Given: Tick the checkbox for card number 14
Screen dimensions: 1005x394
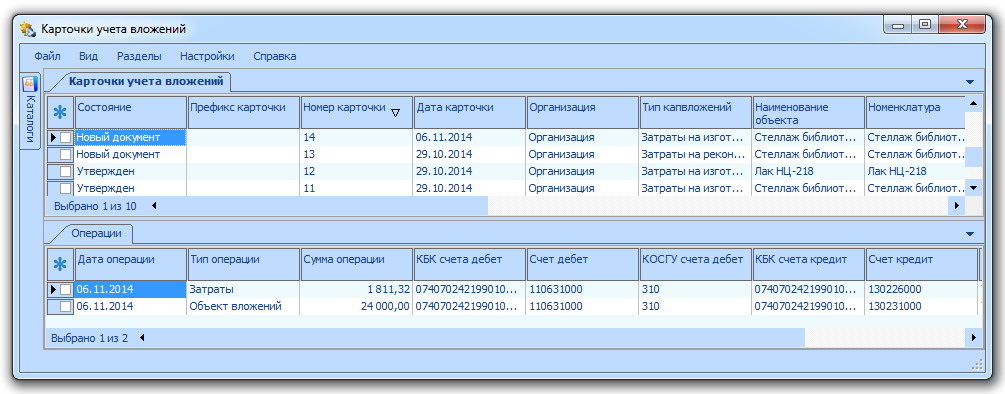Looking at the screenshot, I should coord(66,137).
